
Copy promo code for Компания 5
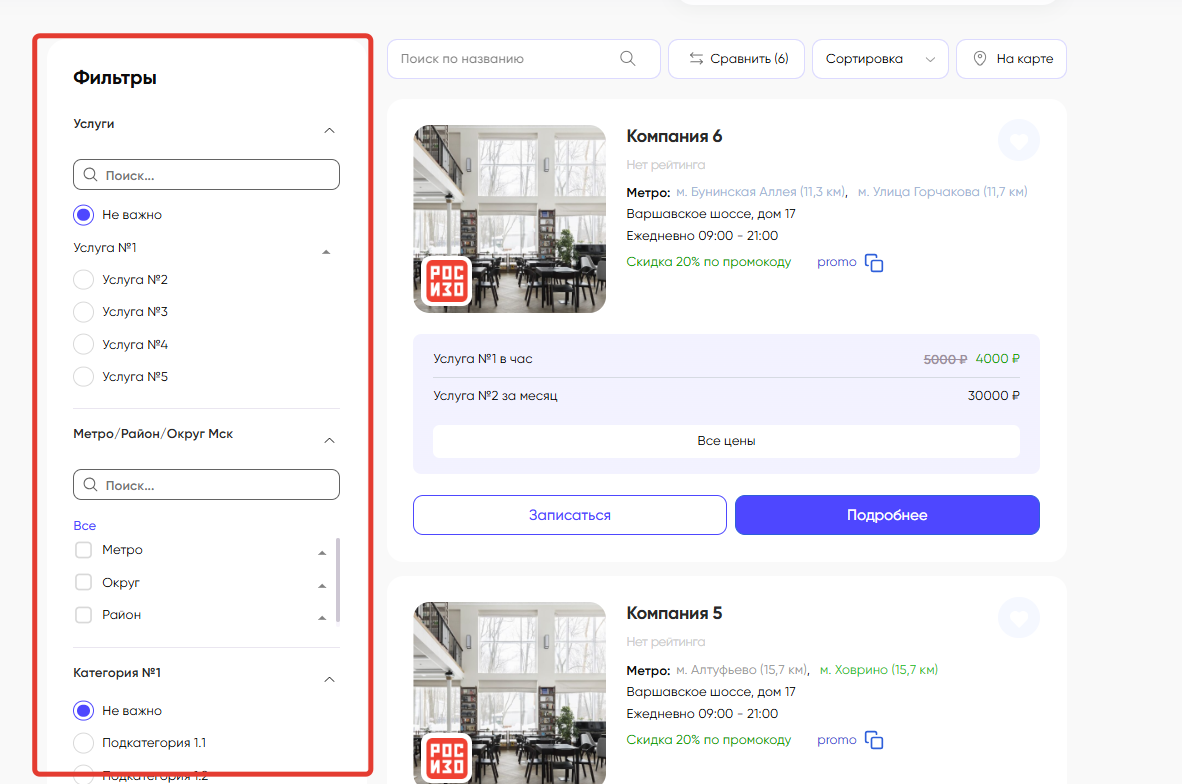874,741
